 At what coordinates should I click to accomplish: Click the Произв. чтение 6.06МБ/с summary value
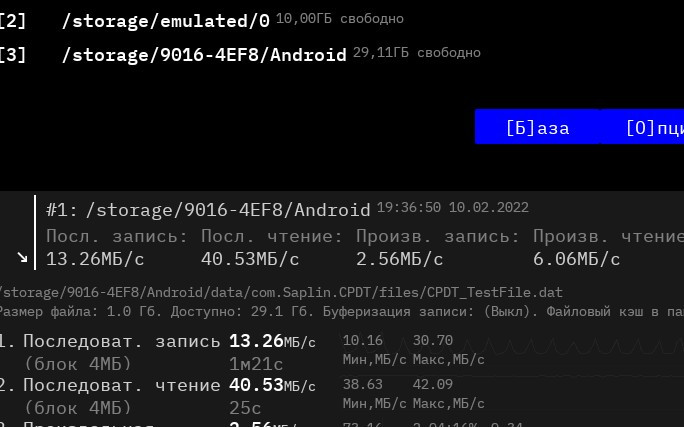click(576, 259)
